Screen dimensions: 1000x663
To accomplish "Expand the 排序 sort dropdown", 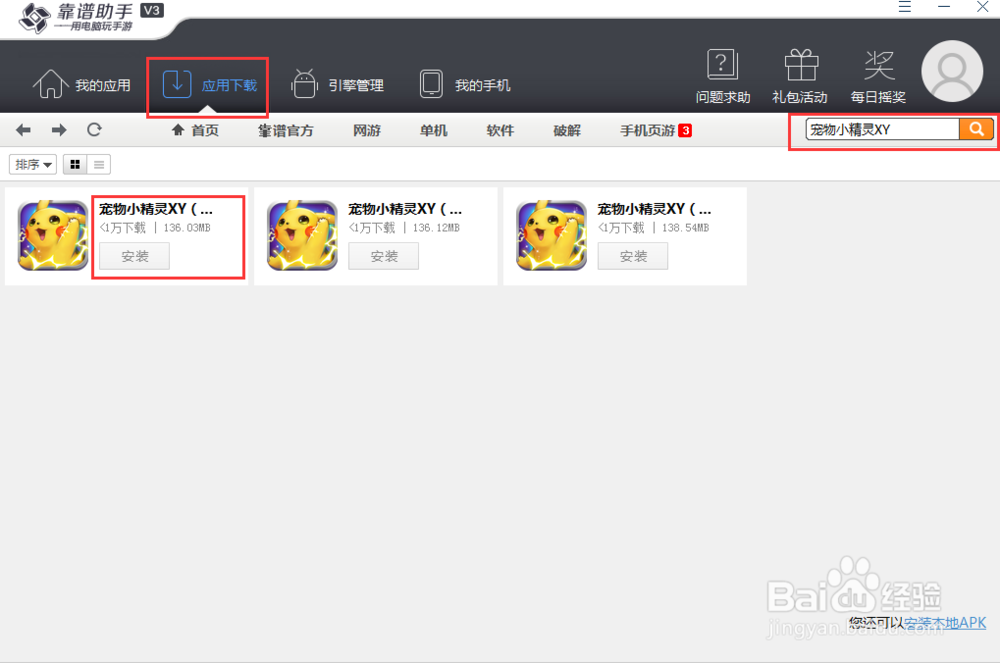I will [33, 164].
